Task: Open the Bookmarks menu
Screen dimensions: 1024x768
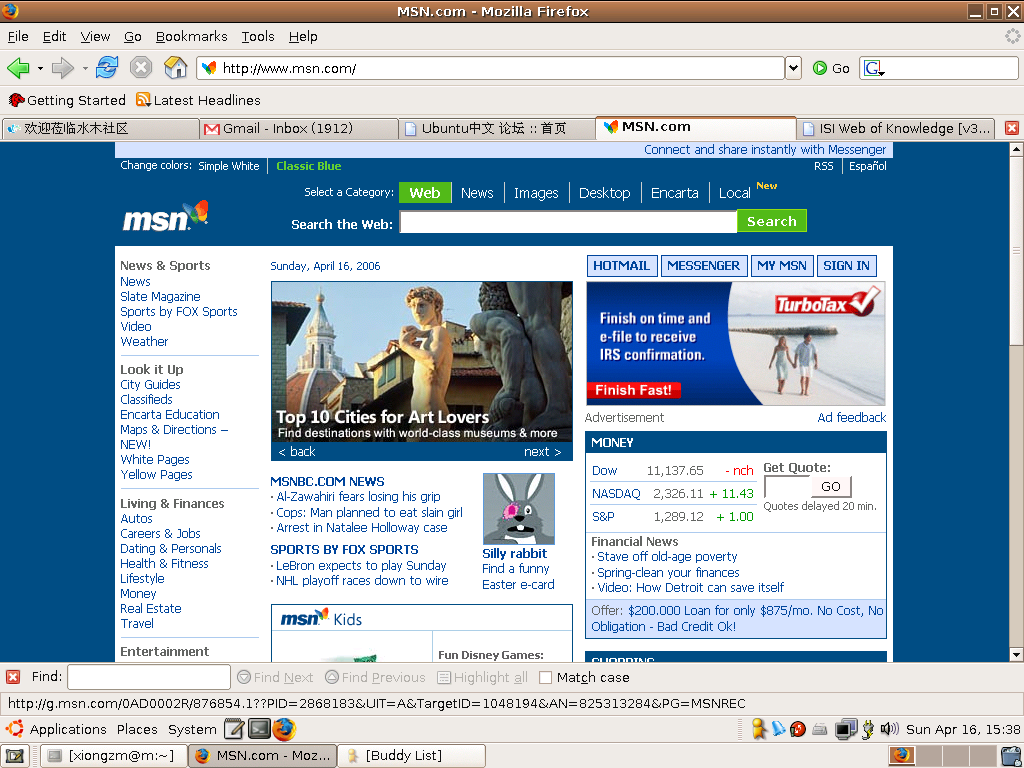Action: [x=191, y=37]
